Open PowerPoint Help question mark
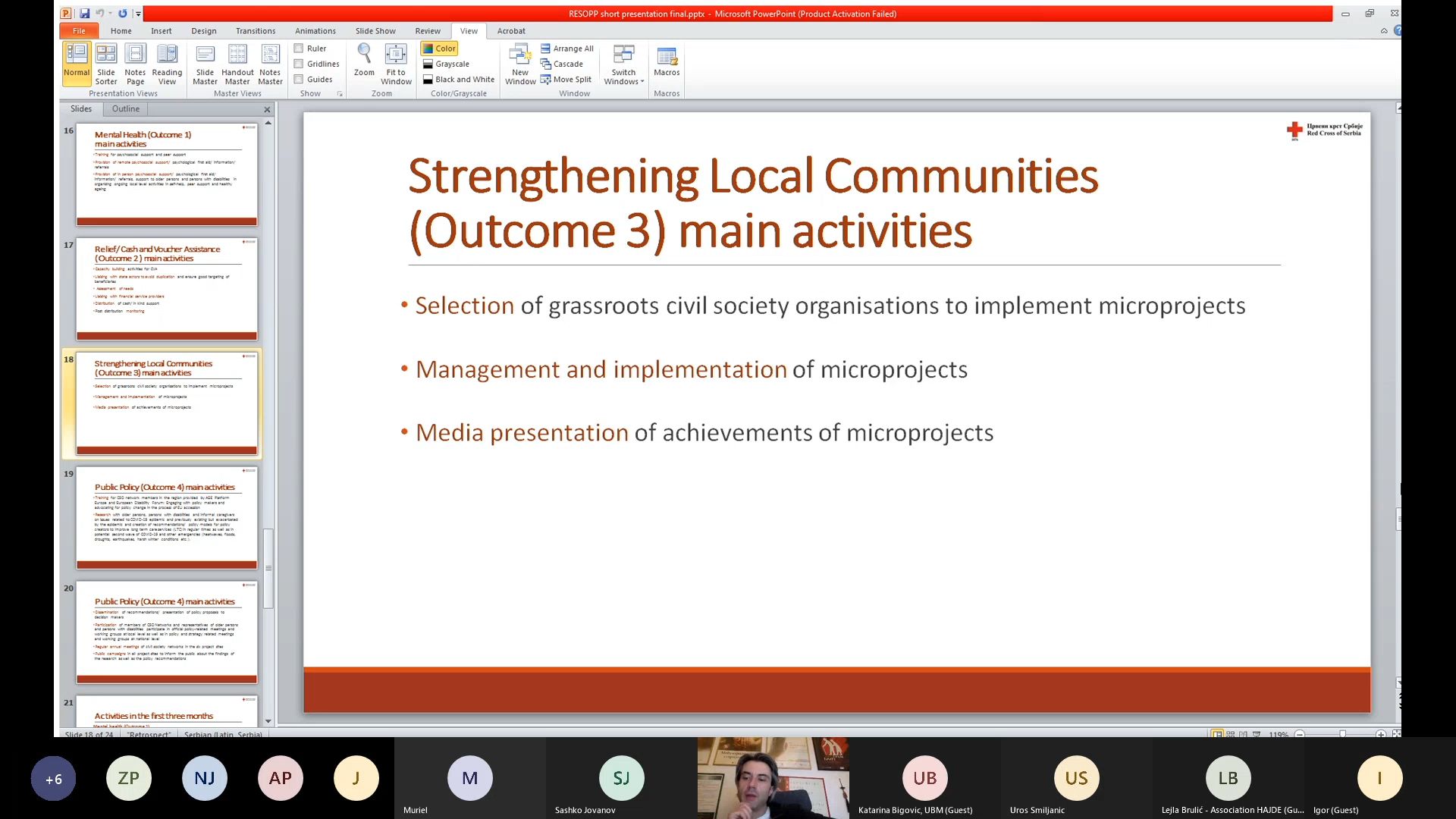1456x819 pixels. coord(1398,30)
